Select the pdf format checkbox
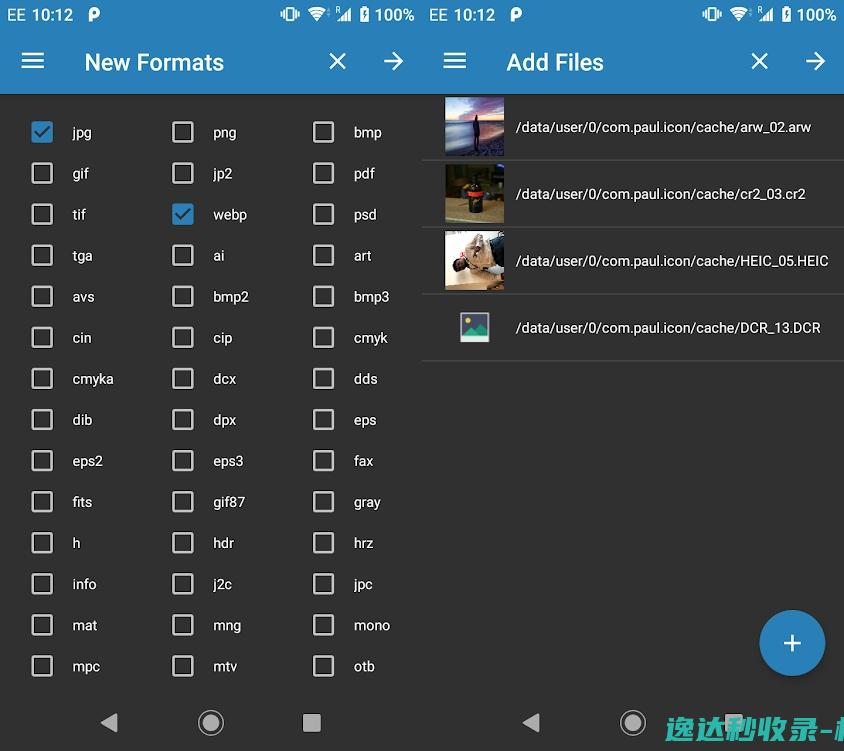This screenshot has width=844, height=751. click(x=323, y=173)
